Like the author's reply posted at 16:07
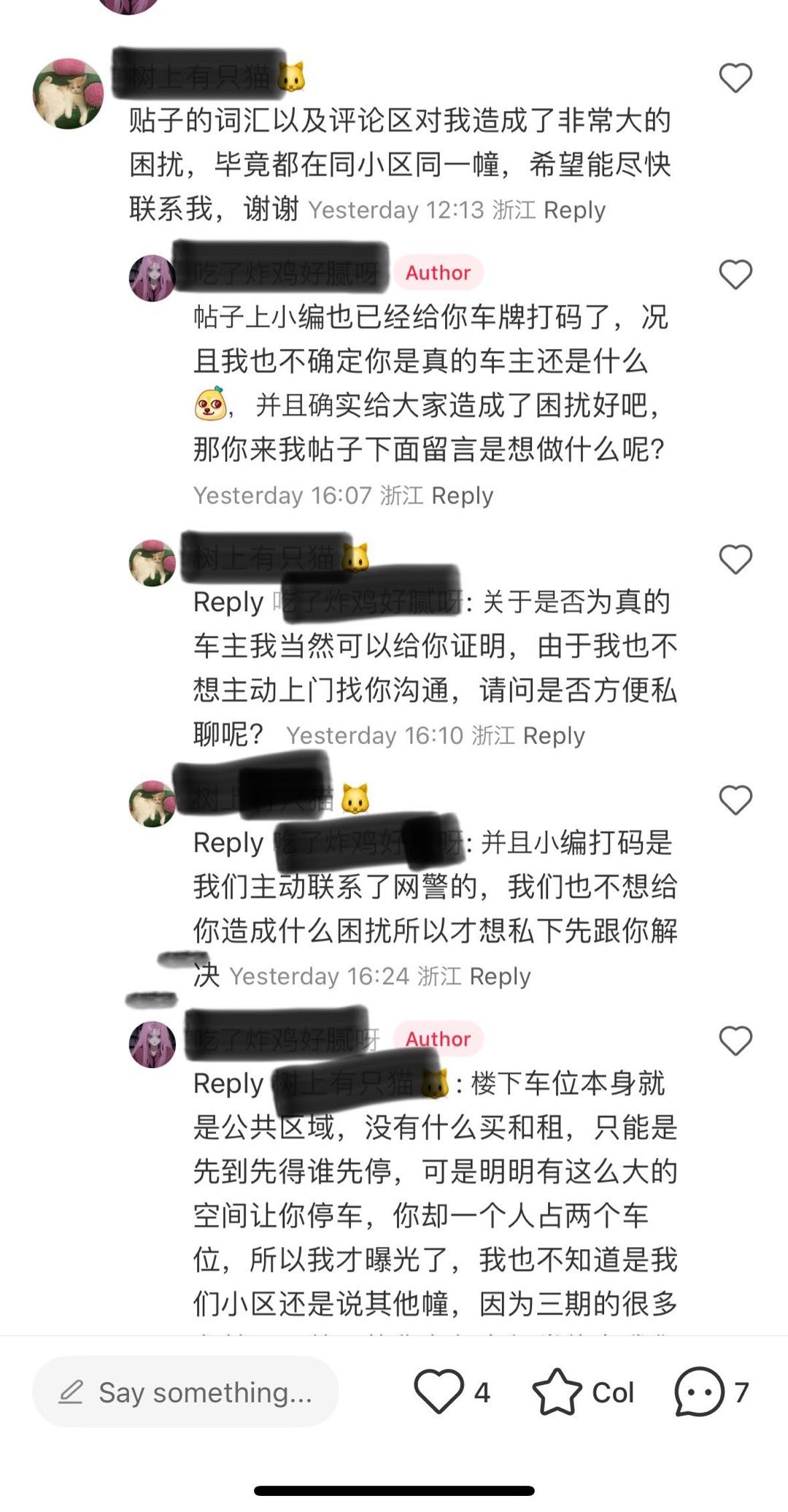The width and height of the screenshot is (788, 1512). 735,275
